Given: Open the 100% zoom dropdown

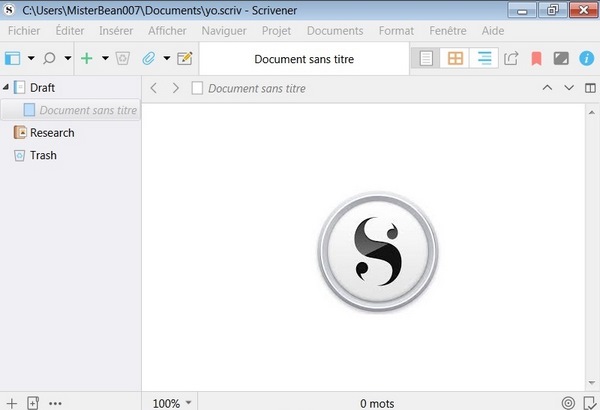Looking at the screenshot, I should (172, 403).
